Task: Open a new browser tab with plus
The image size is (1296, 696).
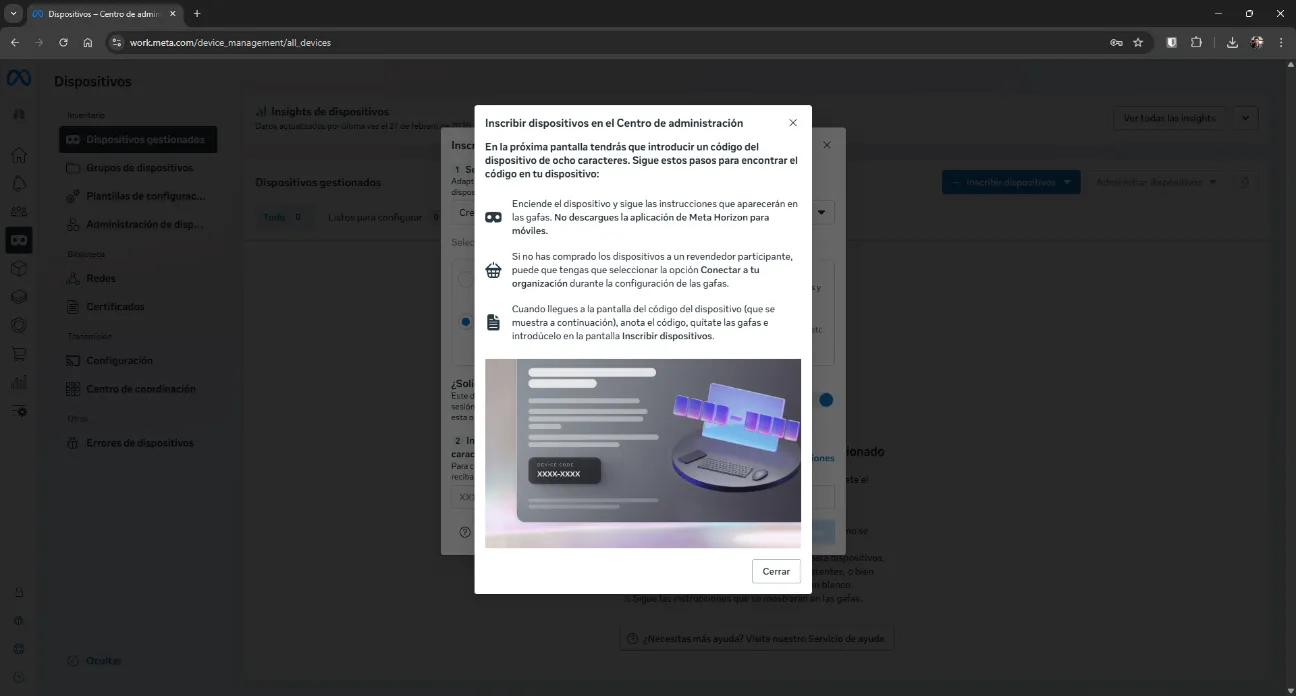Action: pyautogui.click(x=197, y=14)
